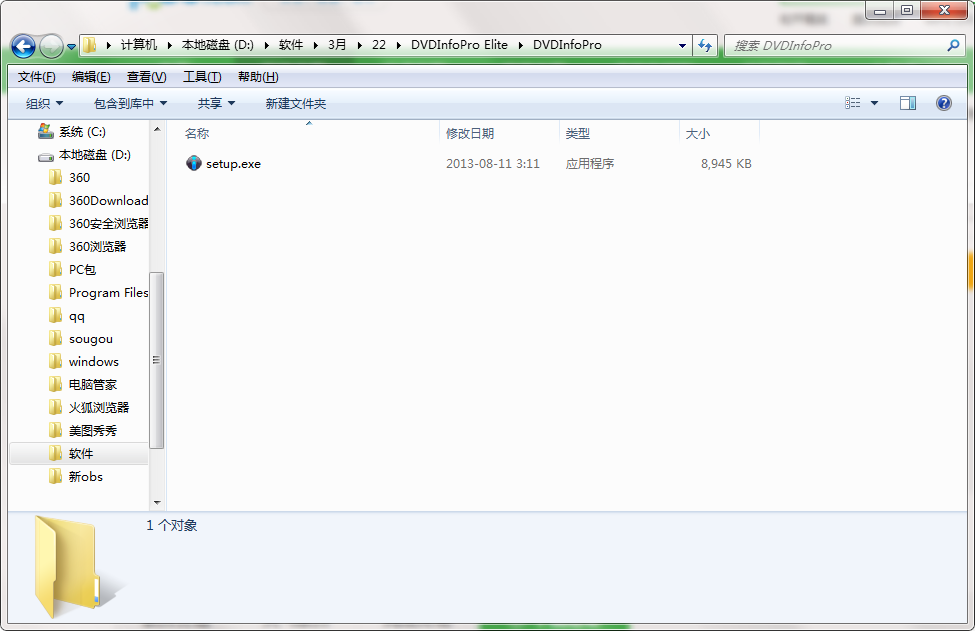Viewport: 975px width, 631px height.
Task: Select 系统 (C:) drive in tree
Action: (82, 132)
